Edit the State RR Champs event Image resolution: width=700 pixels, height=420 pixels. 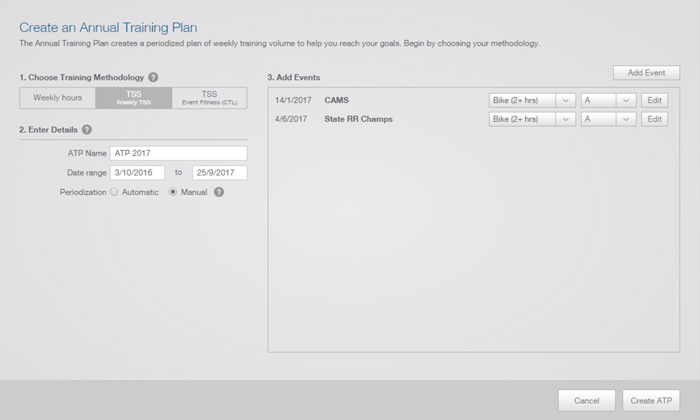pos(654,119)
